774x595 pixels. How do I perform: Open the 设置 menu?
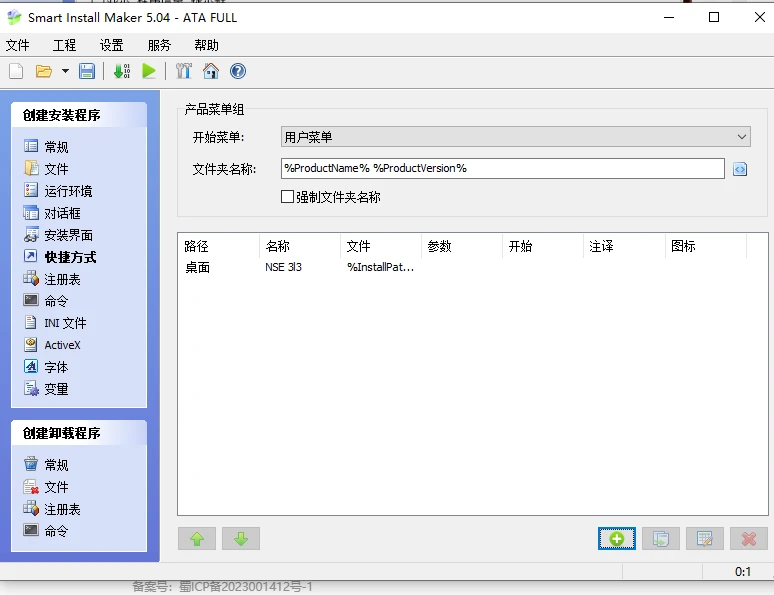pyautogui.click(x=111, y=45)
